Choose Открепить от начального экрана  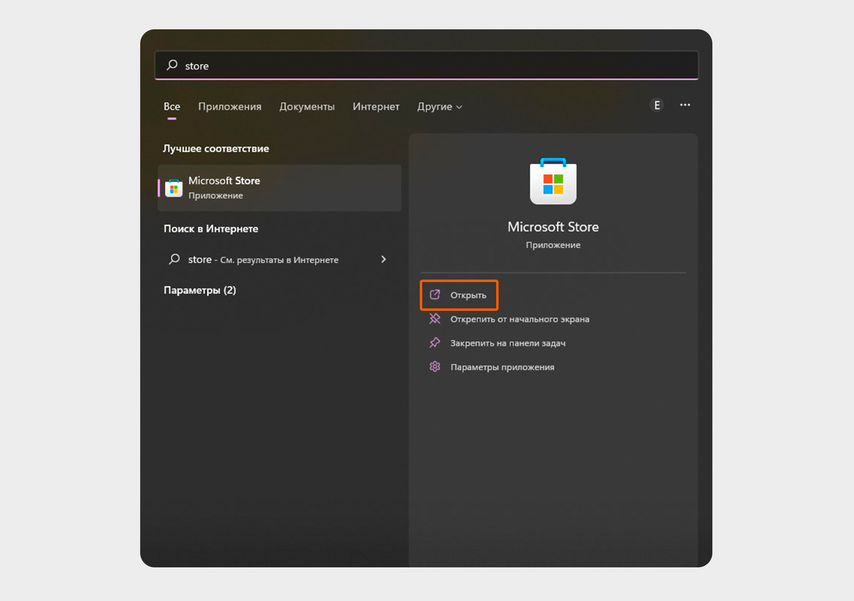coord(520,319)
